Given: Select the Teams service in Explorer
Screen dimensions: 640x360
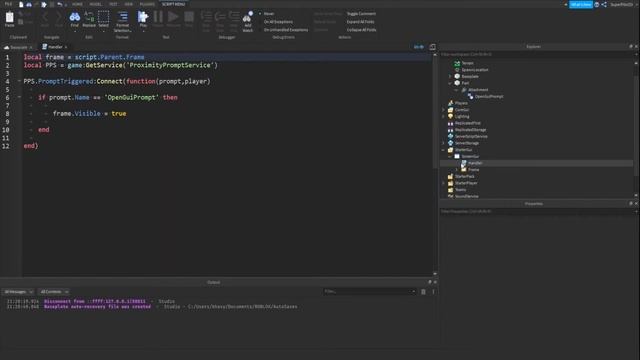Looking at the screenshot, I should point(457,190).
